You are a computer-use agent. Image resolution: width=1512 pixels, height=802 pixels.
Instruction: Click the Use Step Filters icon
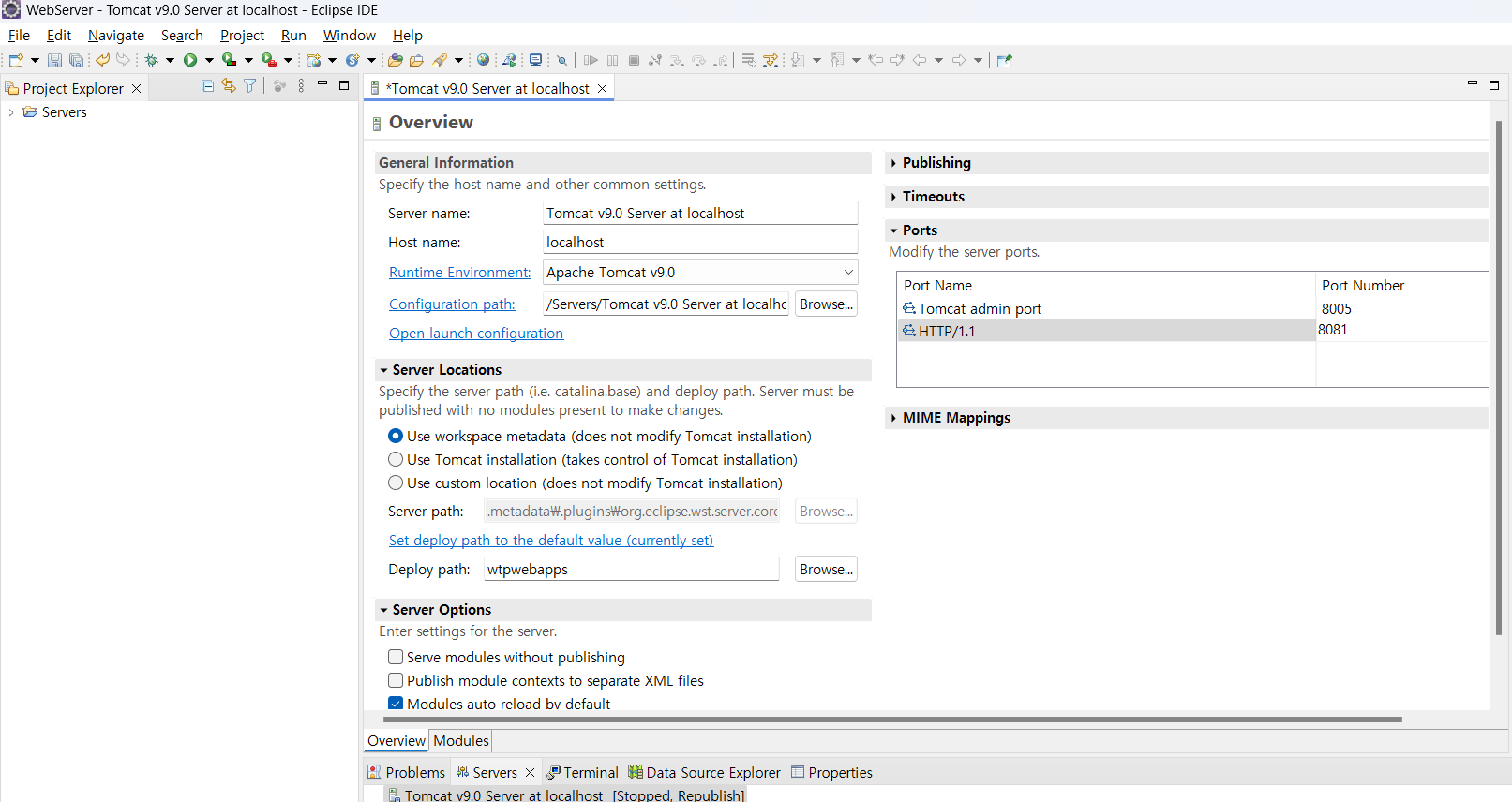pos(771,60)
